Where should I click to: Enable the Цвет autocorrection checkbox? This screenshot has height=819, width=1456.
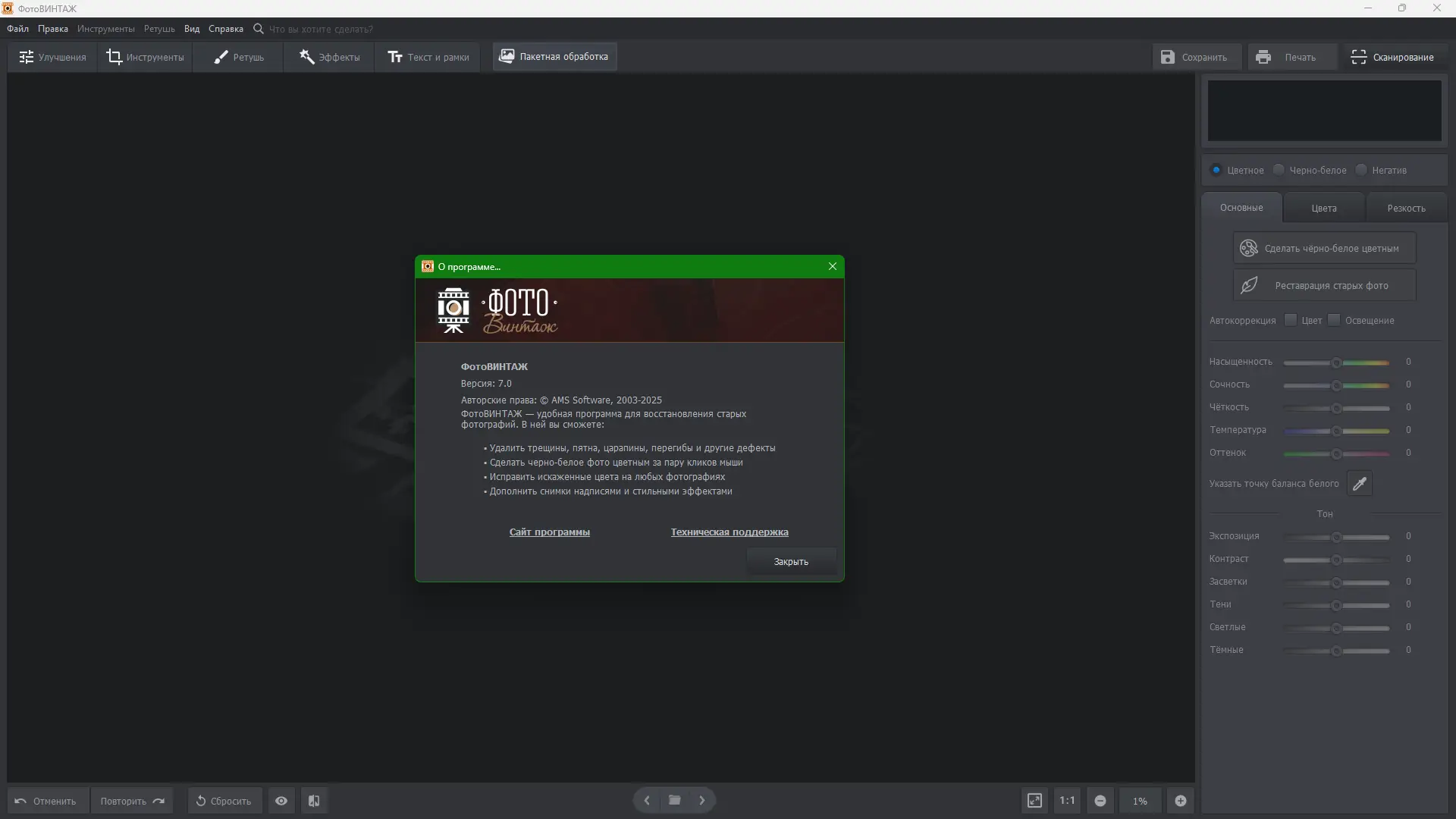tap(1291, 320)
